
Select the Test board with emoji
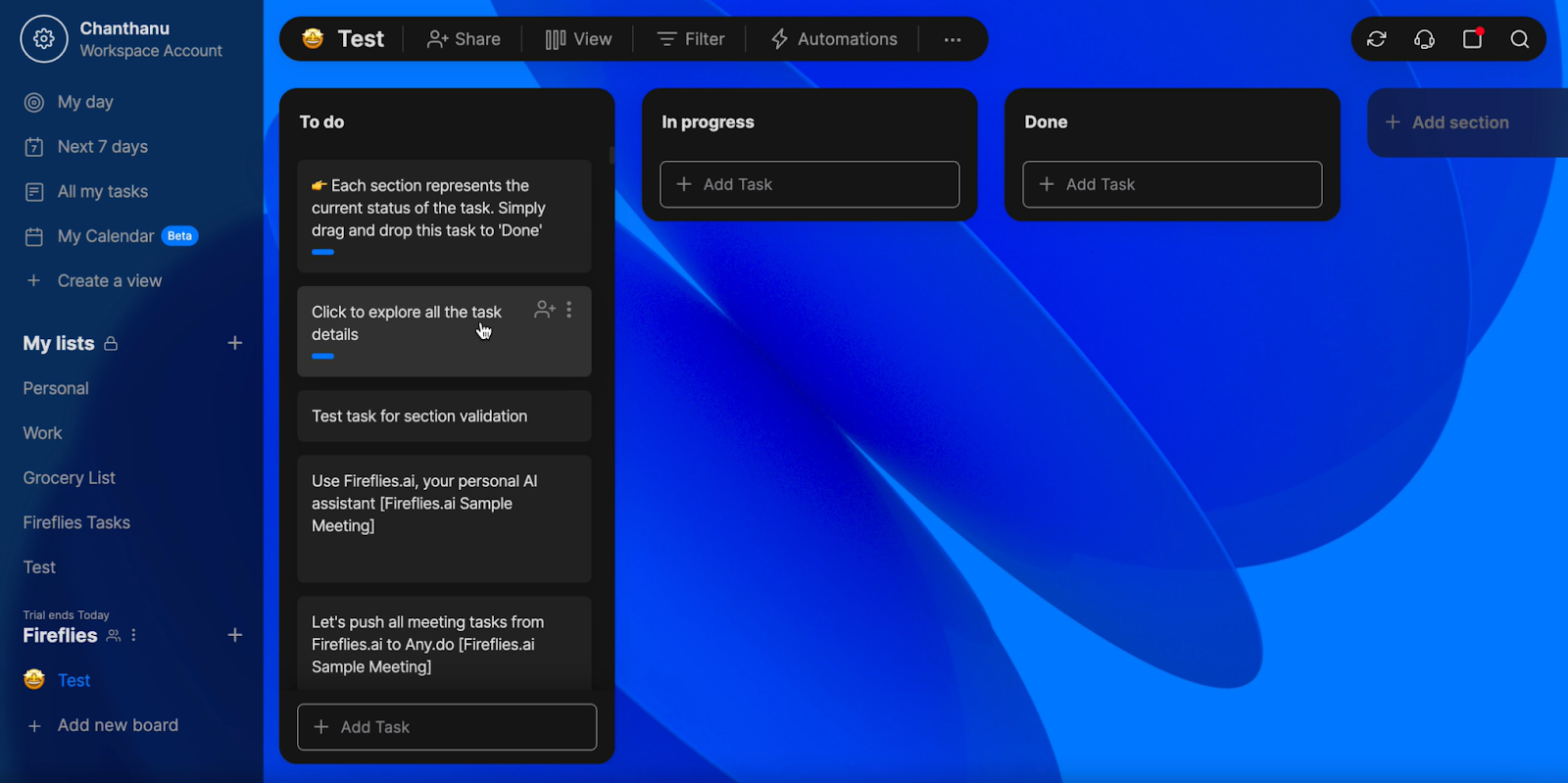[x=57, y=680]
